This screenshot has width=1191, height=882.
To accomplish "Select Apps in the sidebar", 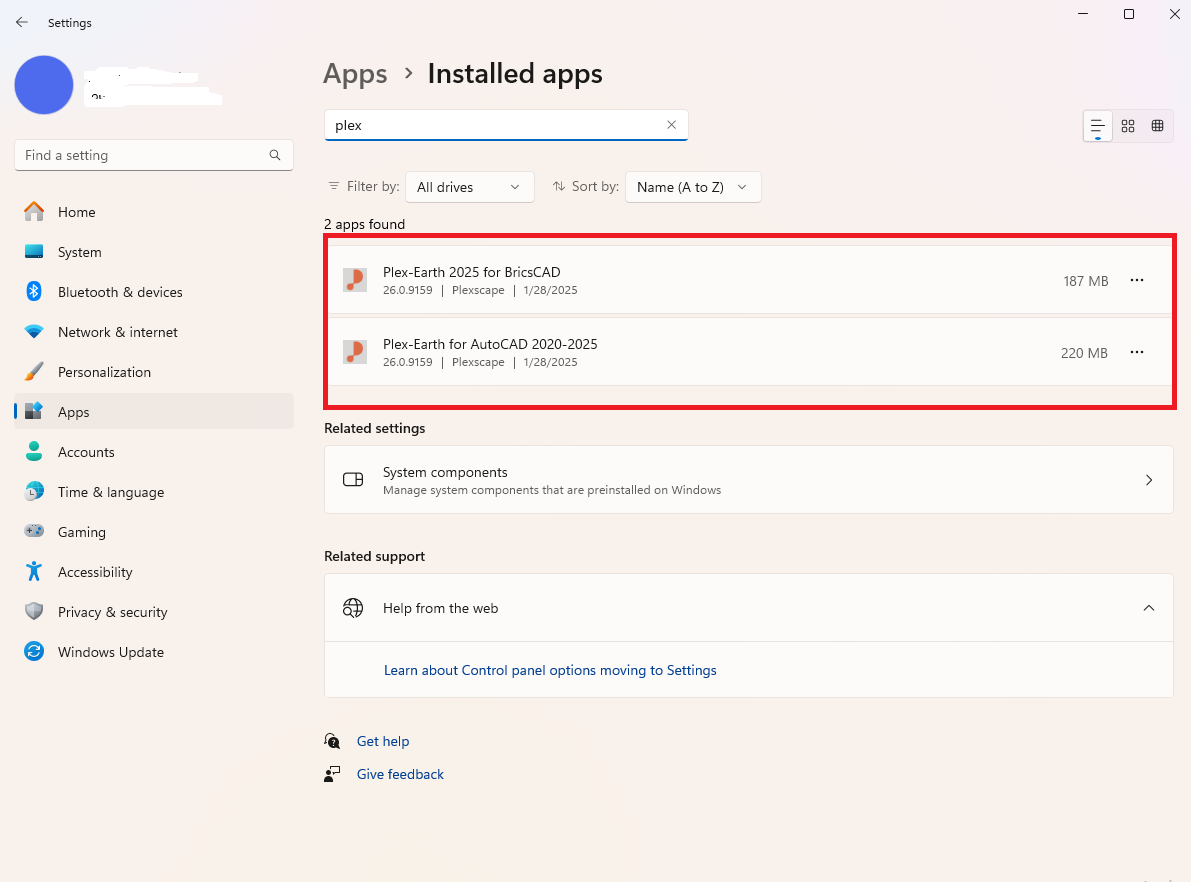I will tap(153, 412).
